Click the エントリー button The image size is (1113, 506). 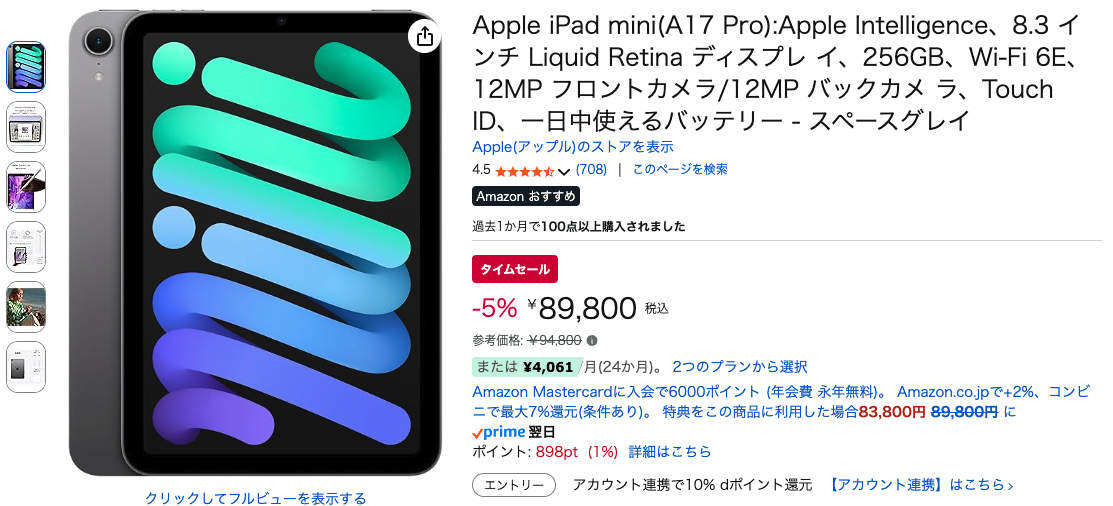point(513,485)
